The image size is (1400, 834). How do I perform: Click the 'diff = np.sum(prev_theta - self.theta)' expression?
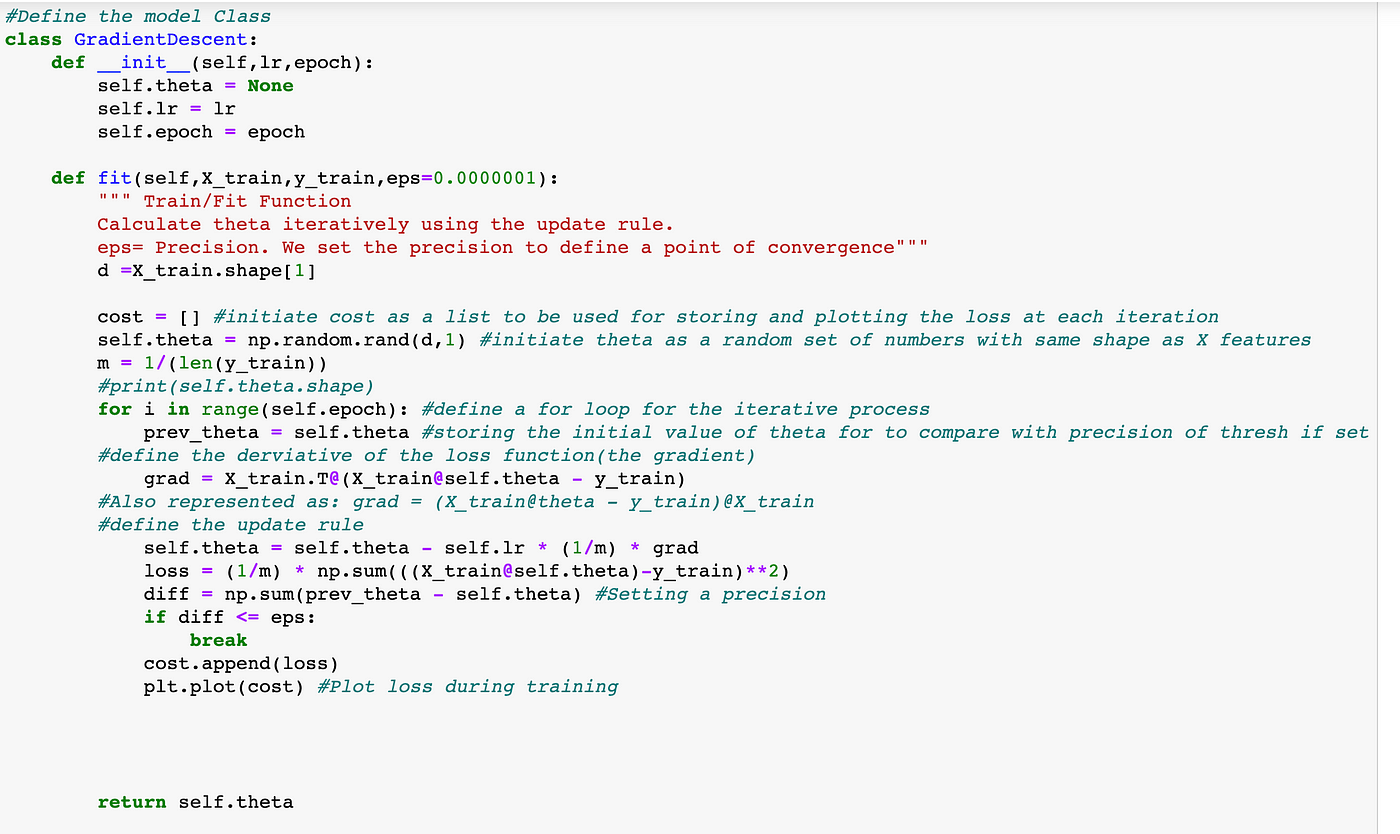[364, 593]
